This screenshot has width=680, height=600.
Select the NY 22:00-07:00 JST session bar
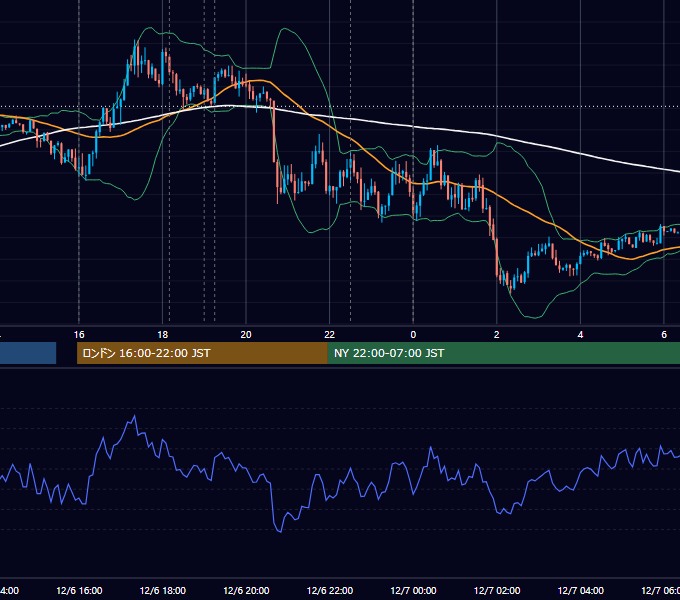503,353
